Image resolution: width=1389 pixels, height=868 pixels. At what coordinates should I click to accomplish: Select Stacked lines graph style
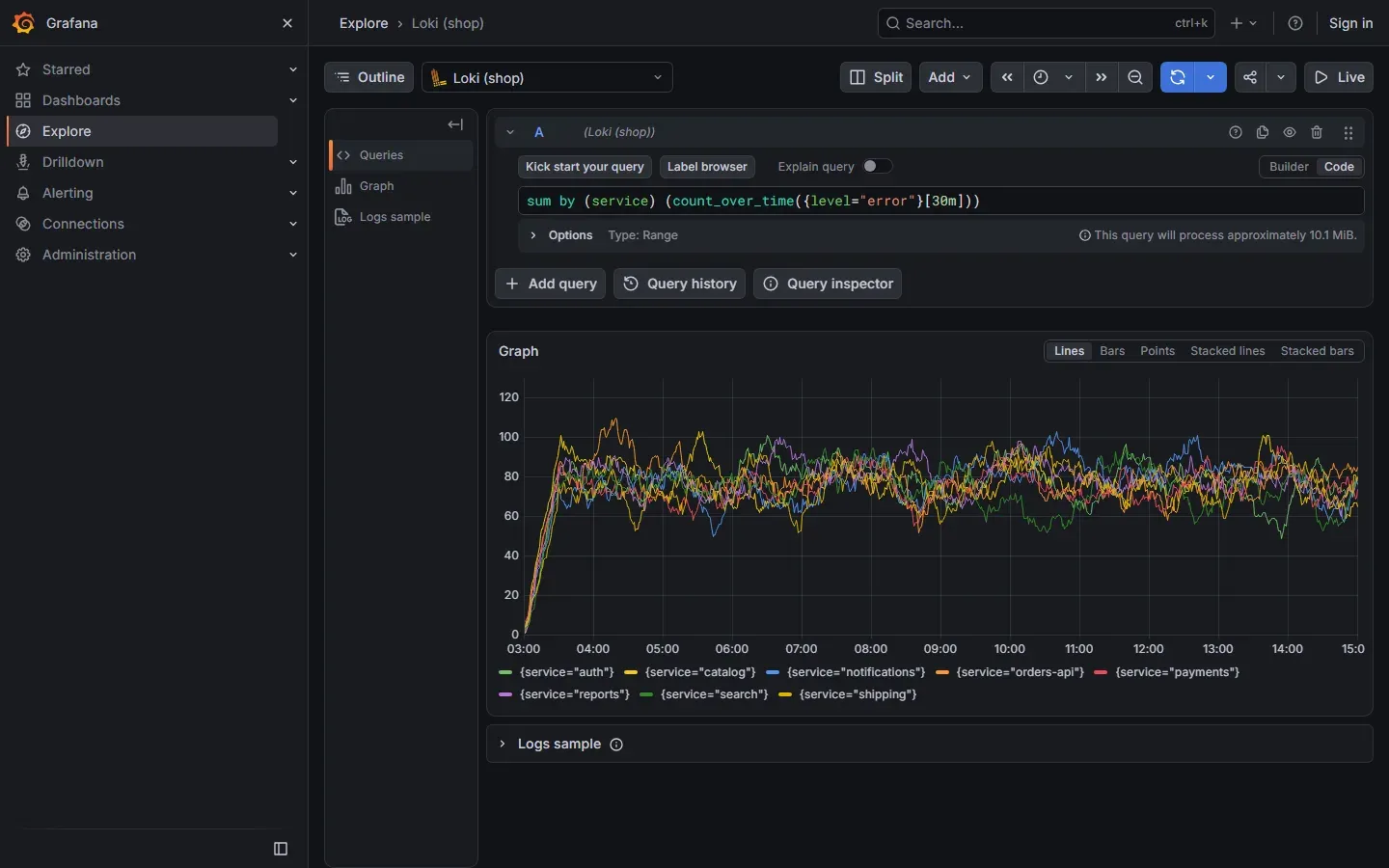click(1227, 351)
